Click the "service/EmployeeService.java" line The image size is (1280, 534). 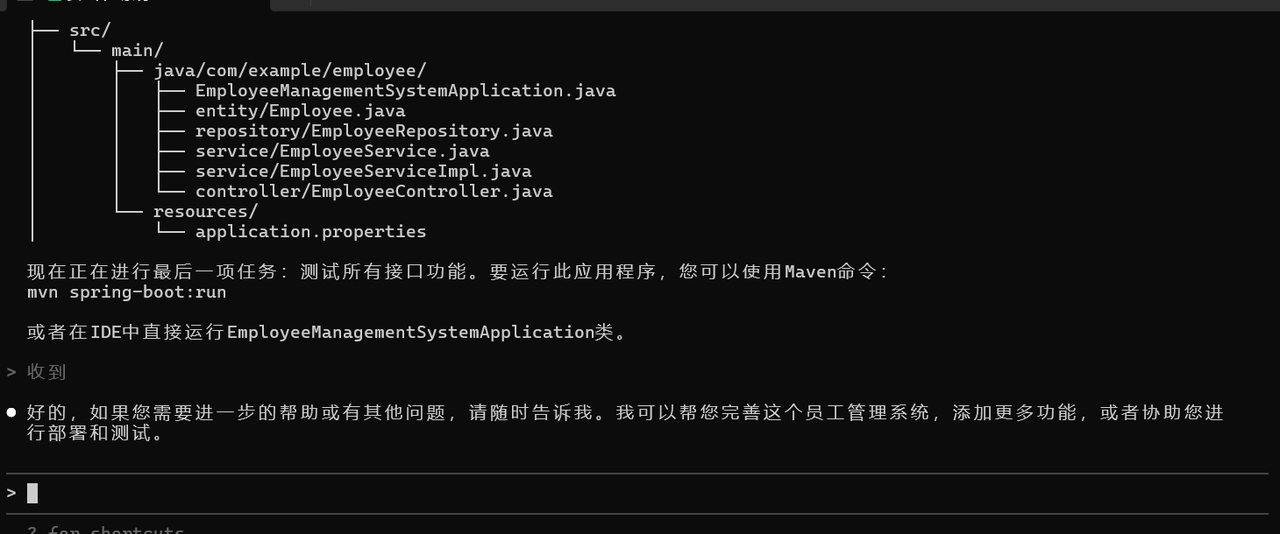[x=342, y=151]
